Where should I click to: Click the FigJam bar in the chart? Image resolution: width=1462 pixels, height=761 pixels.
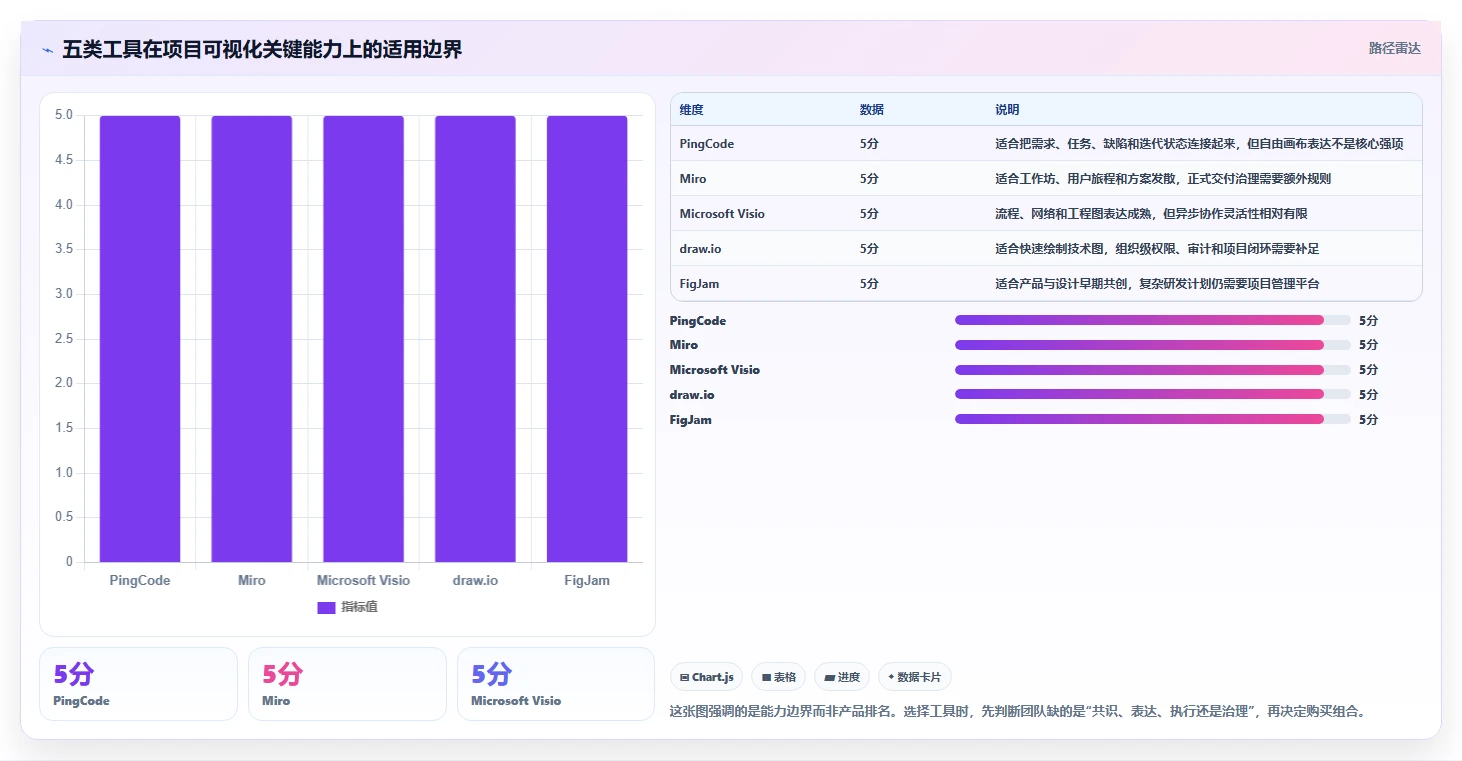tap(587, 339)
